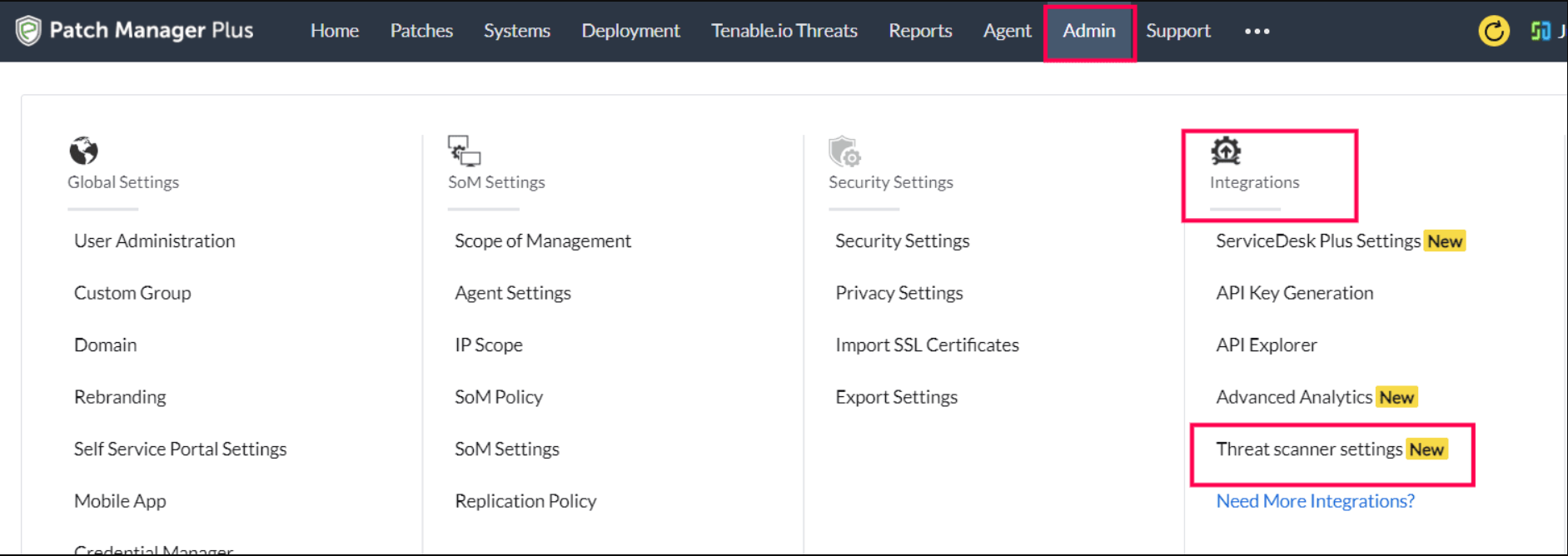Open Threat scanner settings
The height and width of the screenshot is (556, 1568).
(1309, 449)
